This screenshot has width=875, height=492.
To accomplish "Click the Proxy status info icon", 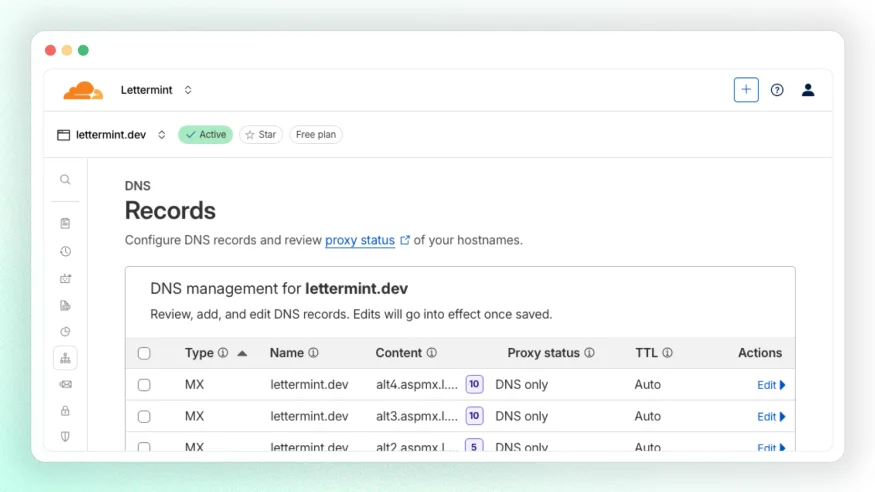I will click(589, 353).
